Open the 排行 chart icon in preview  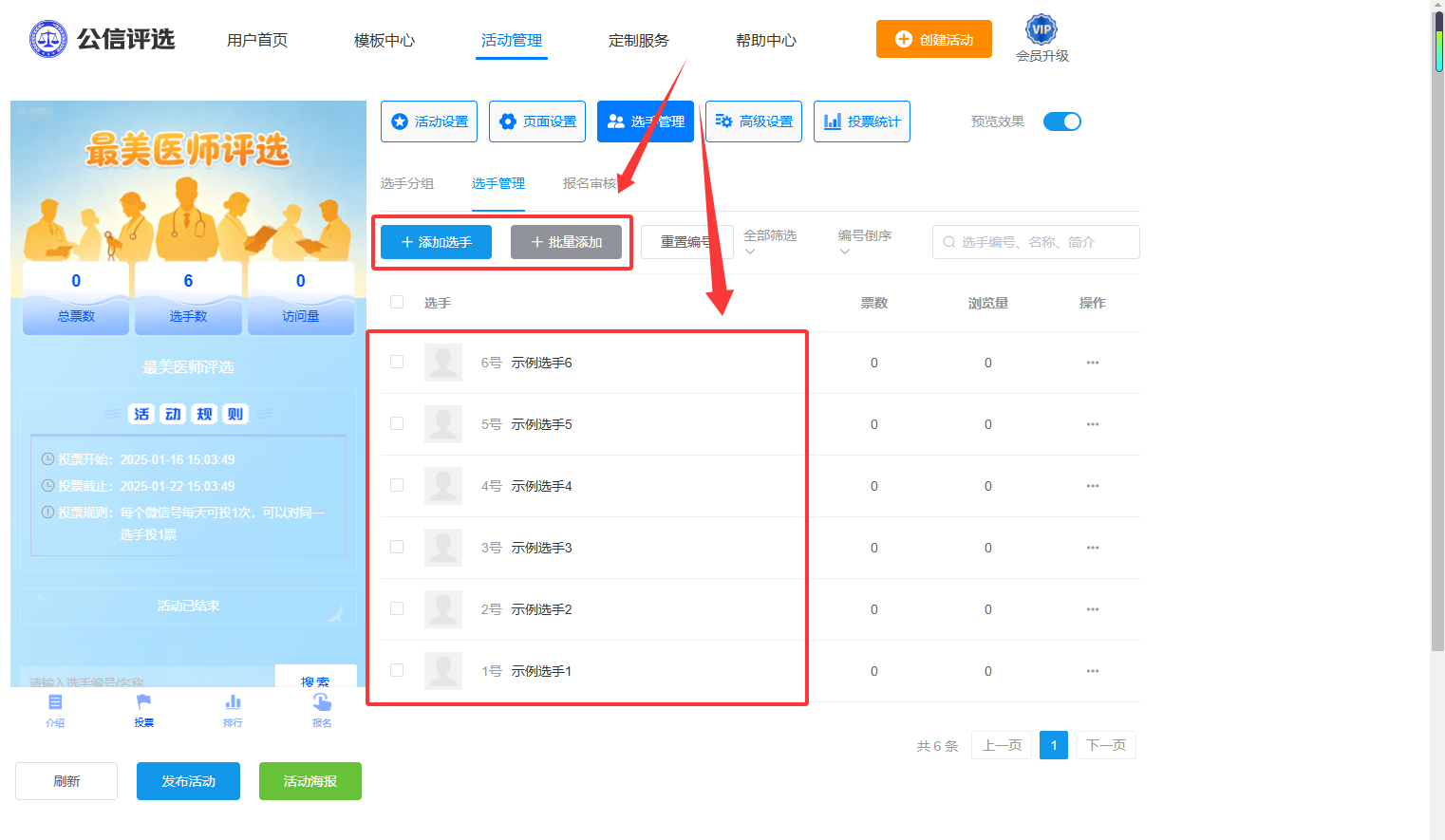click(x=233, y=702)
